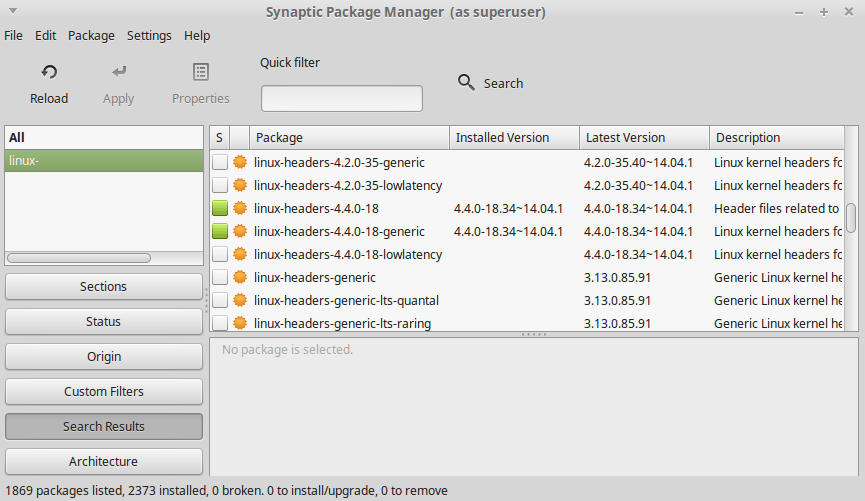Click supported icon beside linux-headers-generic

click(x=240, y=277)
